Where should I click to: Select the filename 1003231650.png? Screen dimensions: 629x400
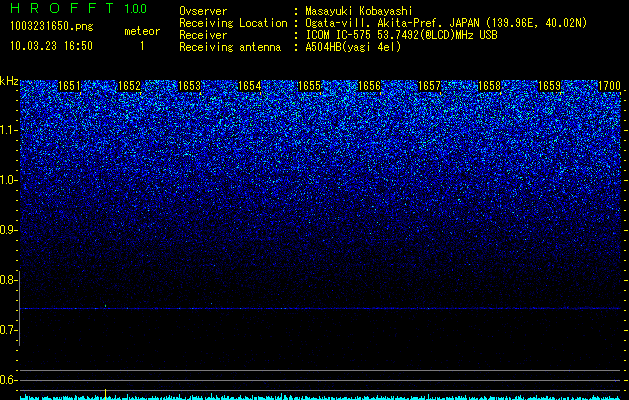[x=52, y=26]
